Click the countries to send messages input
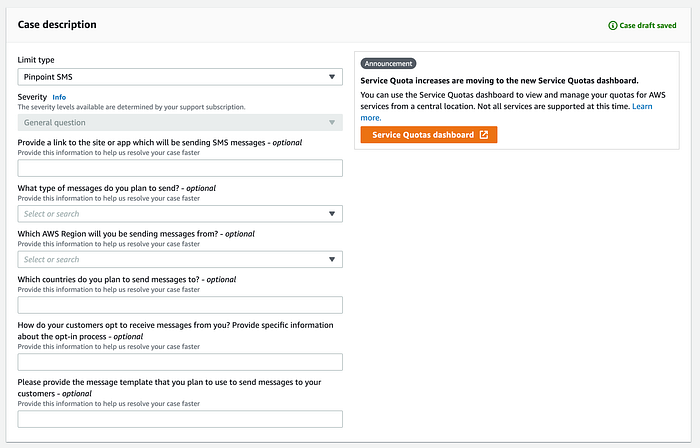Image resolution: width=700 pixels, height=448 pixels. pyautogui.click(x=180, y=305)
